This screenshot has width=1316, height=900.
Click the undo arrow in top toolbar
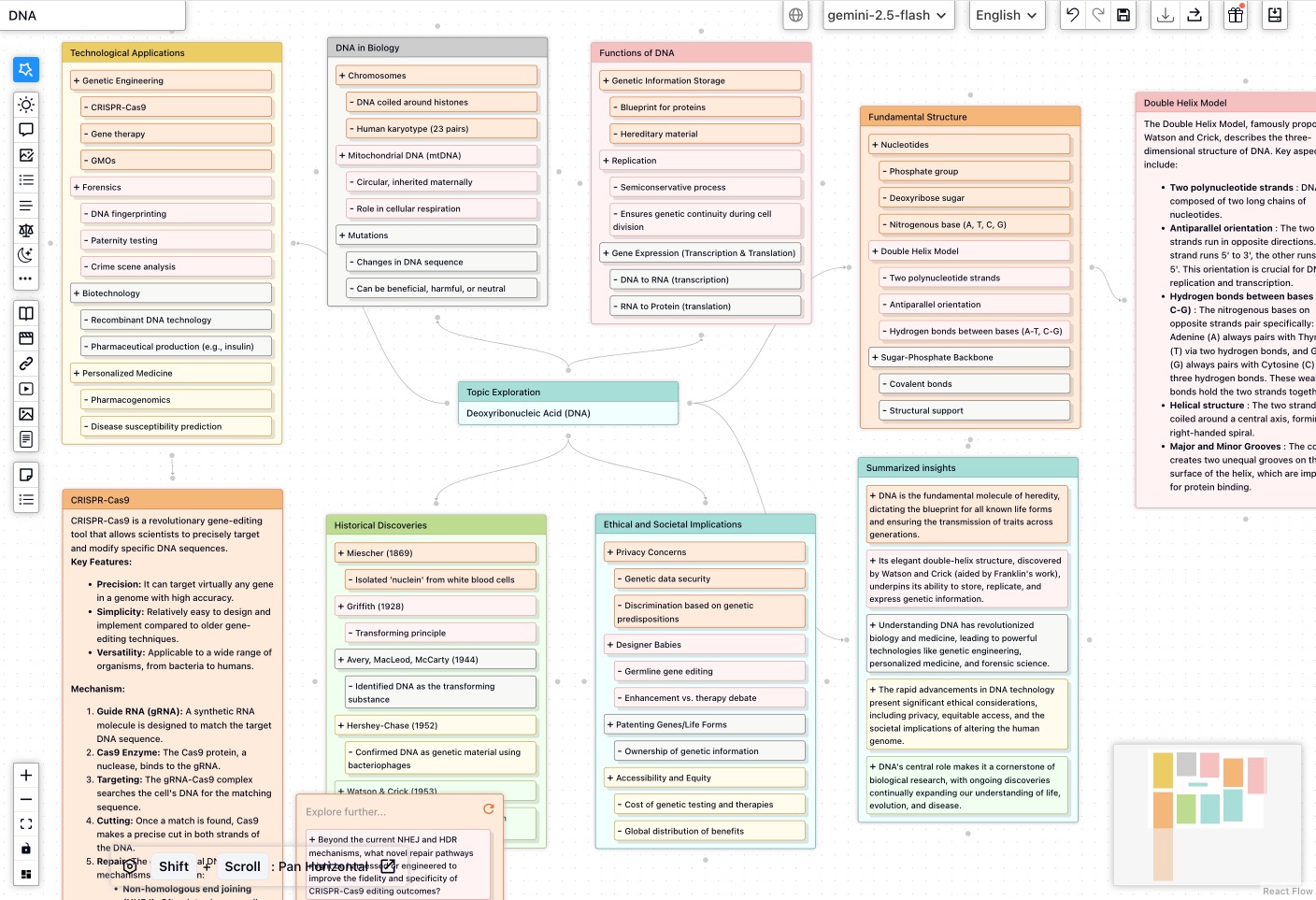(x=1073, y=15)
